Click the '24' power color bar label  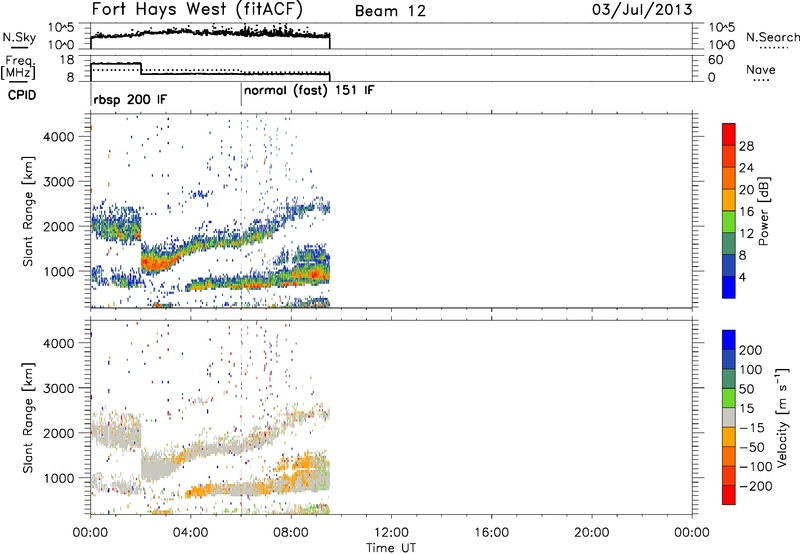pos(746,168)
